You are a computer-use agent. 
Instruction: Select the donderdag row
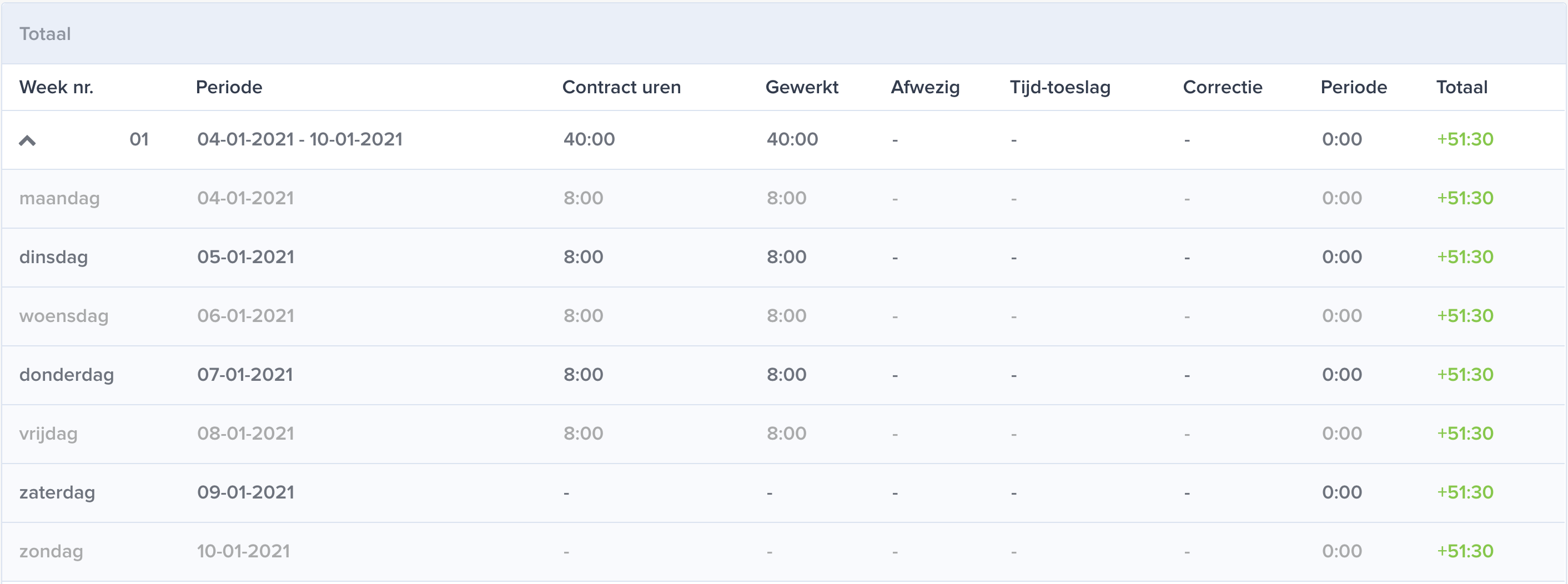click(x=783, y=375)
